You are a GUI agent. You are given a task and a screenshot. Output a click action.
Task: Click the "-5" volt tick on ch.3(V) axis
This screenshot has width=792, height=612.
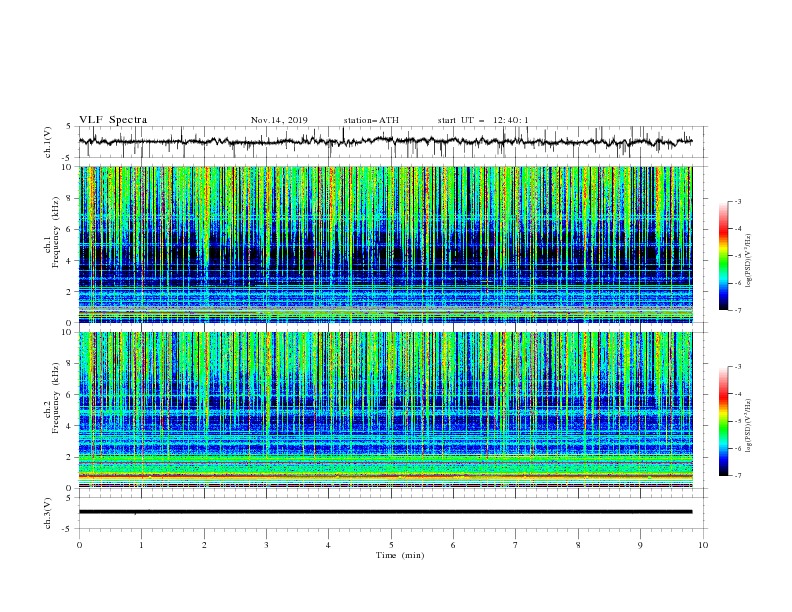click(68, 529)
